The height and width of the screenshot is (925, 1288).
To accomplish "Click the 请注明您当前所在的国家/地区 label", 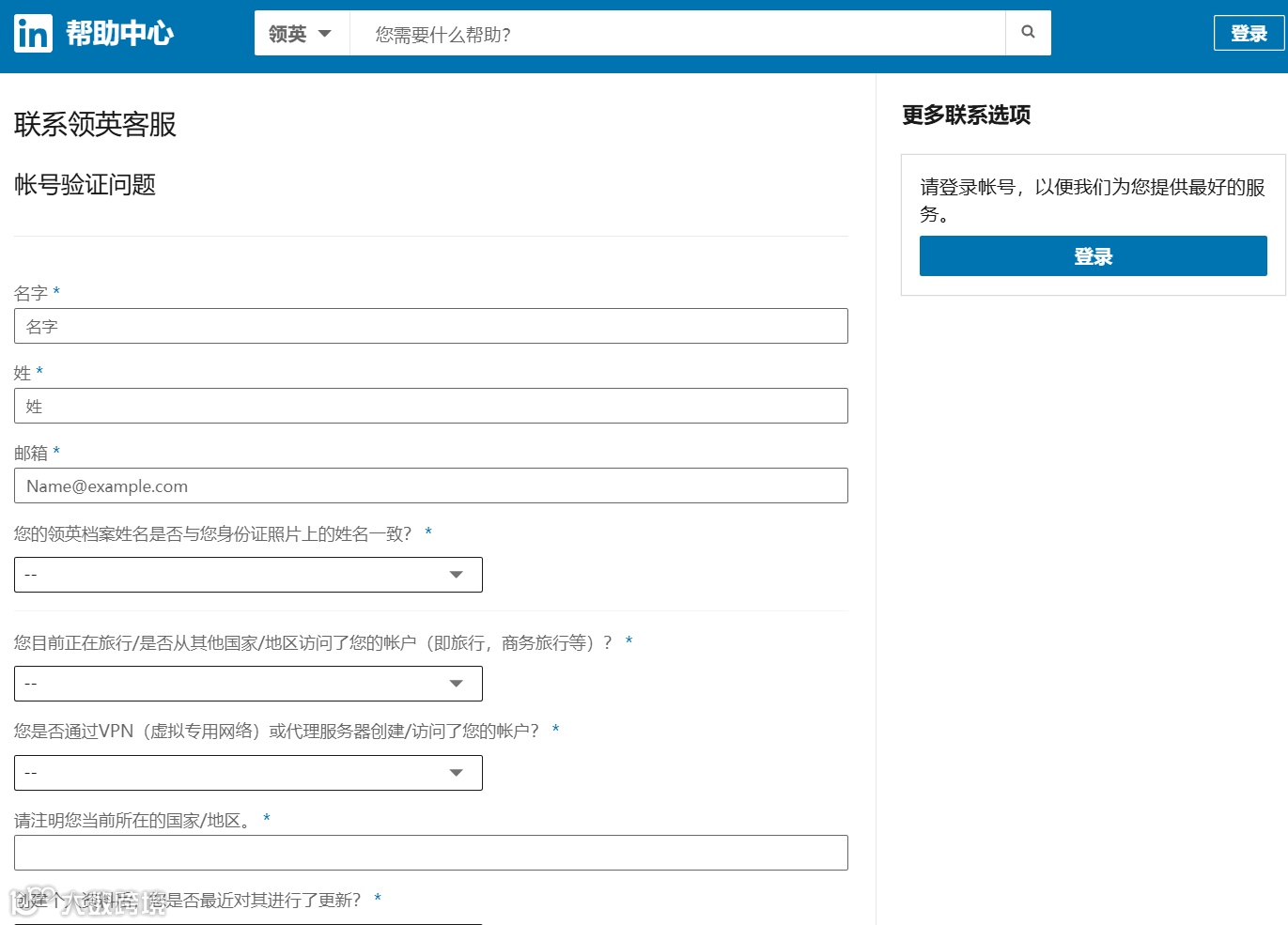I will [x=133, y=820].
